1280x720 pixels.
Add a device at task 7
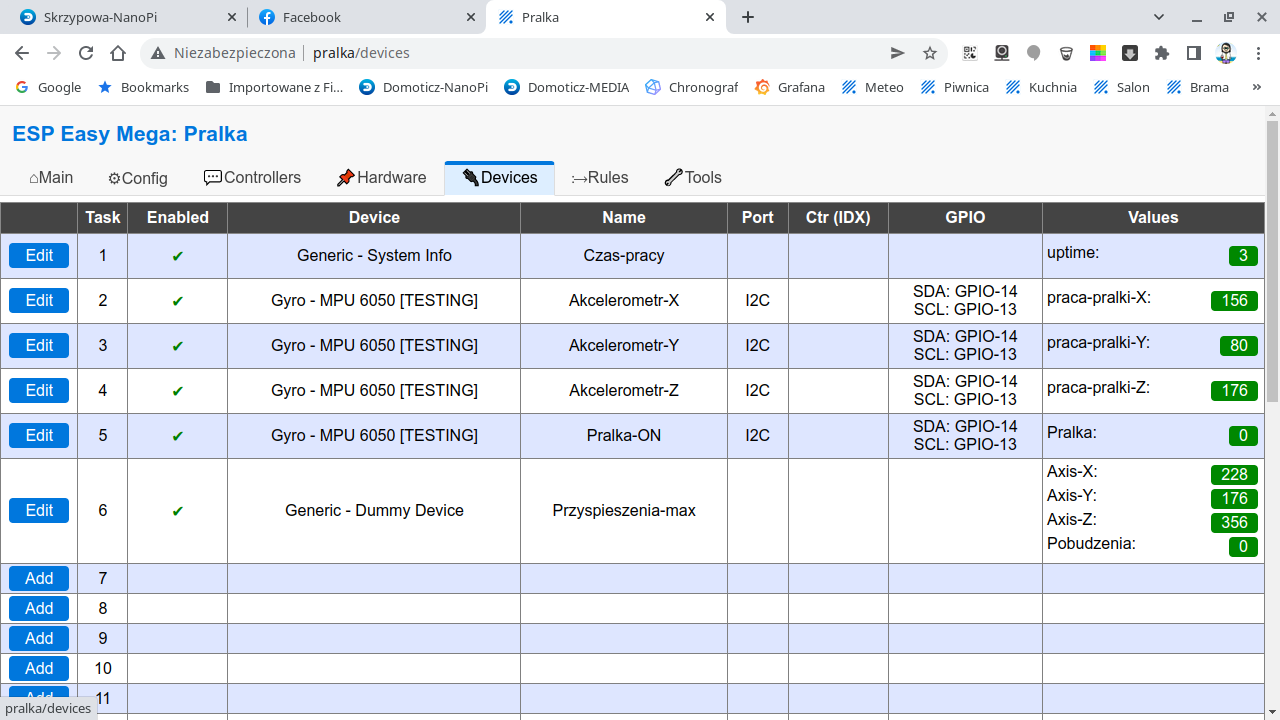point(39,579)
